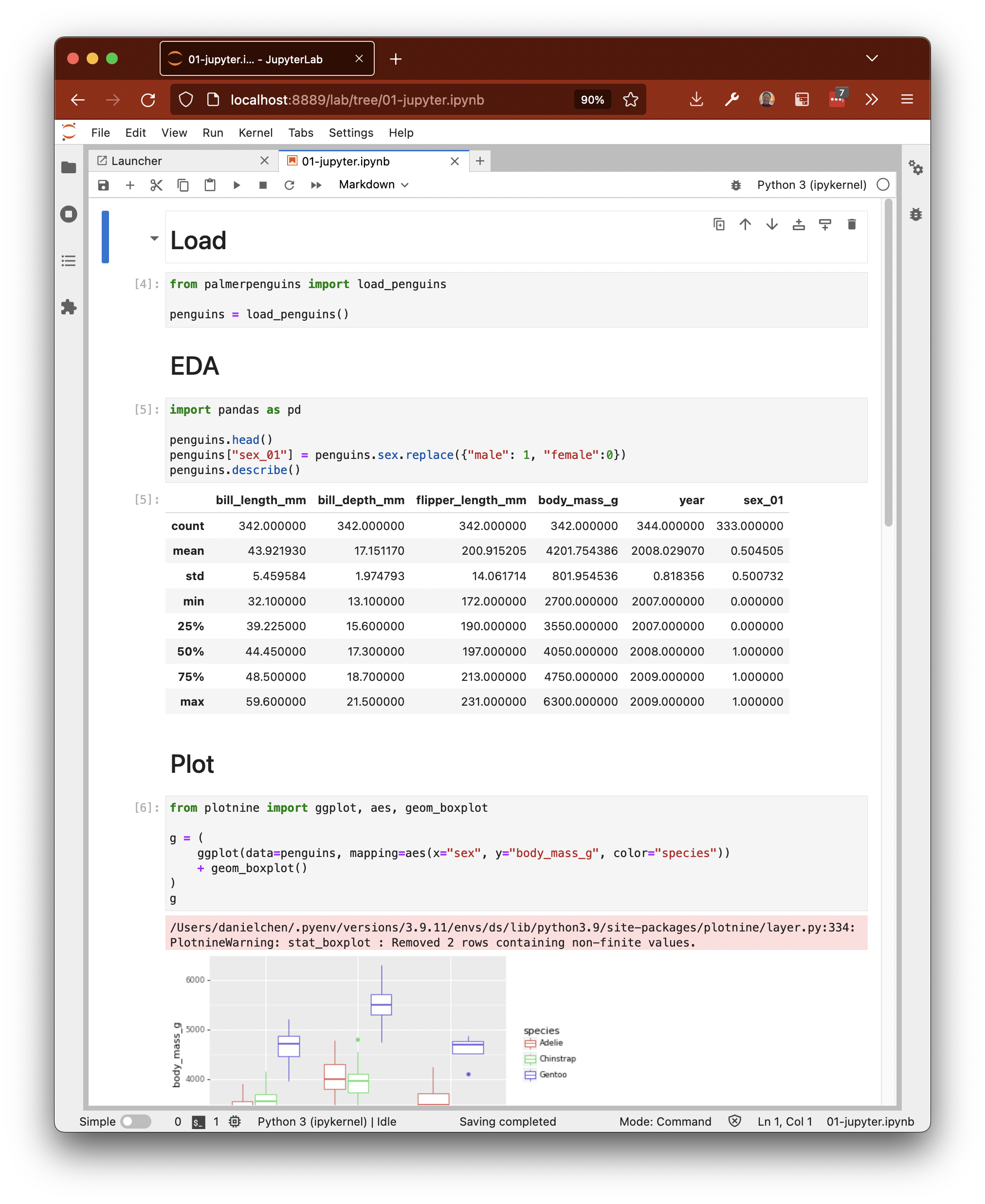This screenshot has height=1204, width=985.
Task: Click Python 3 (ipykernel) kernel name button
Action: (811, 185)
